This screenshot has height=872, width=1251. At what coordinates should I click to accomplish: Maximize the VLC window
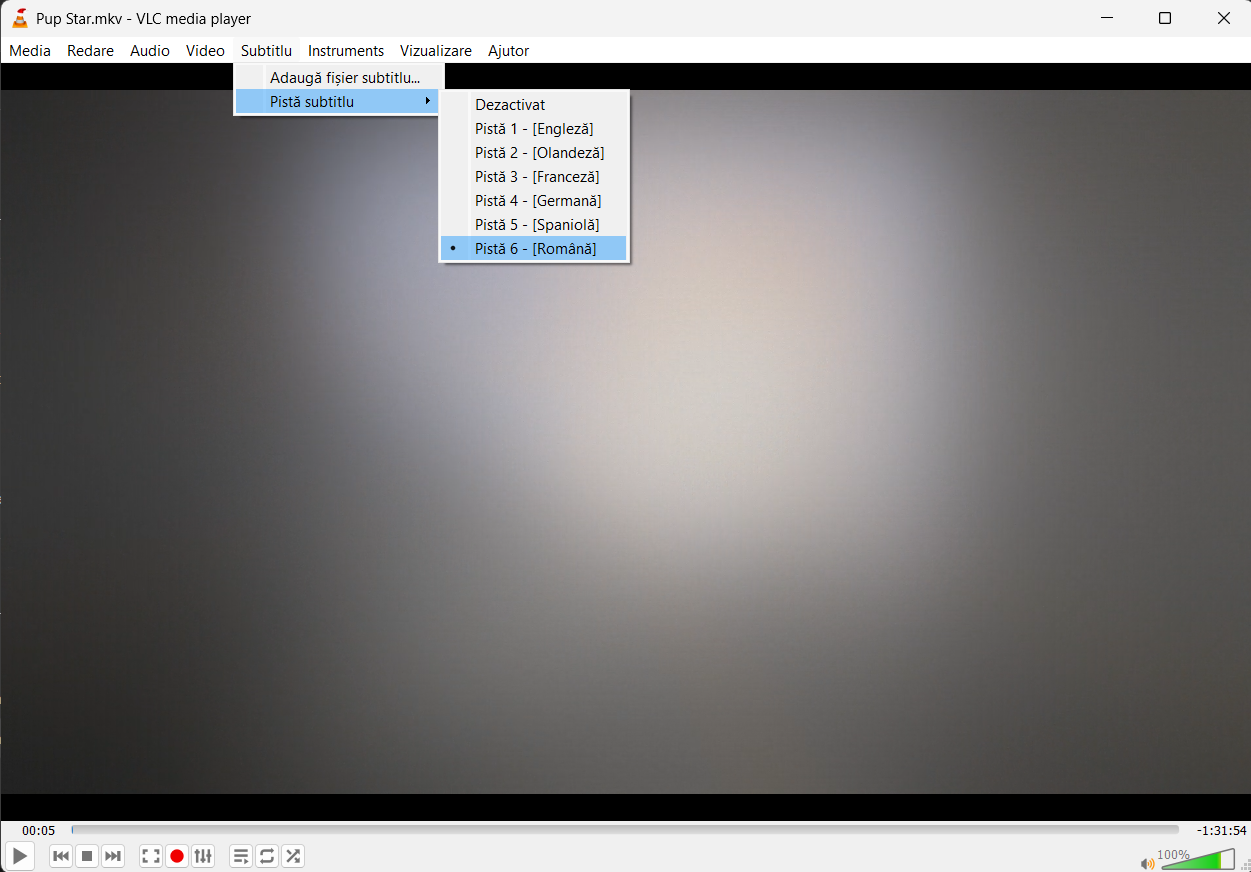(1165, 18)
